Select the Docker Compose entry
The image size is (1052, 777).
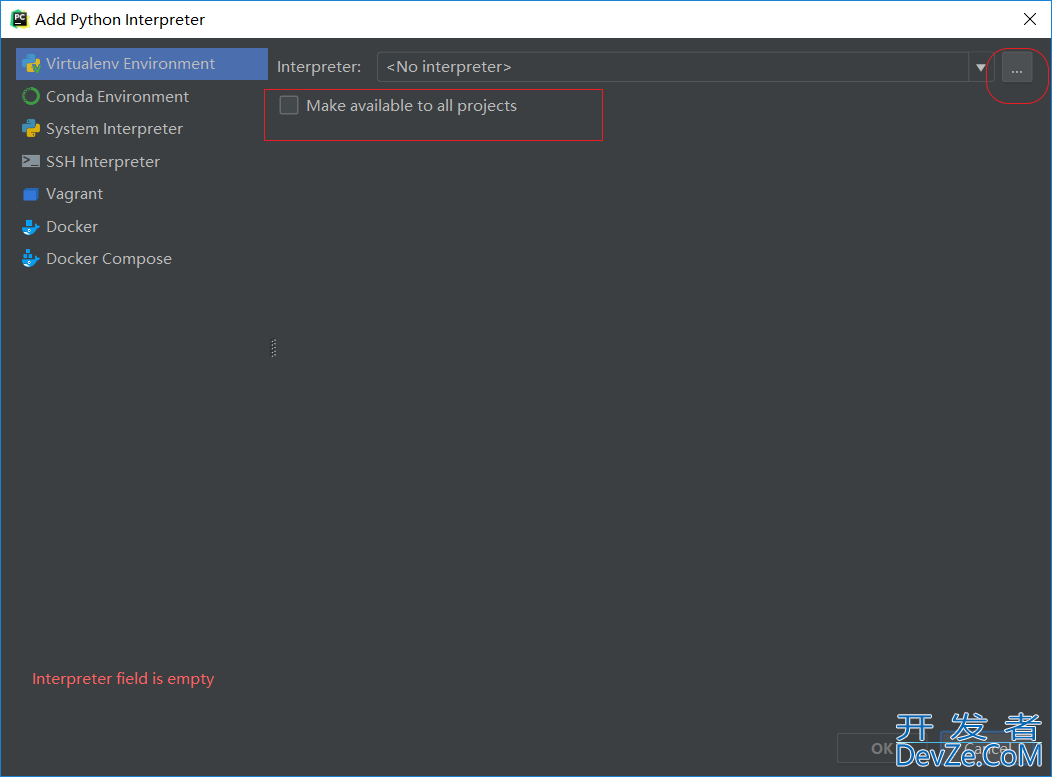pos(142,259)
